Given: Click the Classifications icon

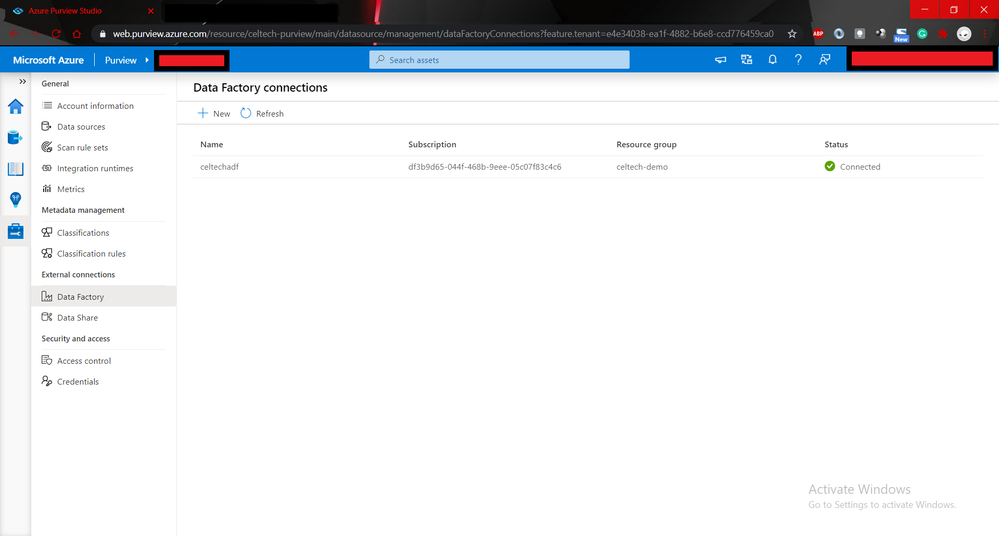Looking at the screenshot, I should [47, 233].
